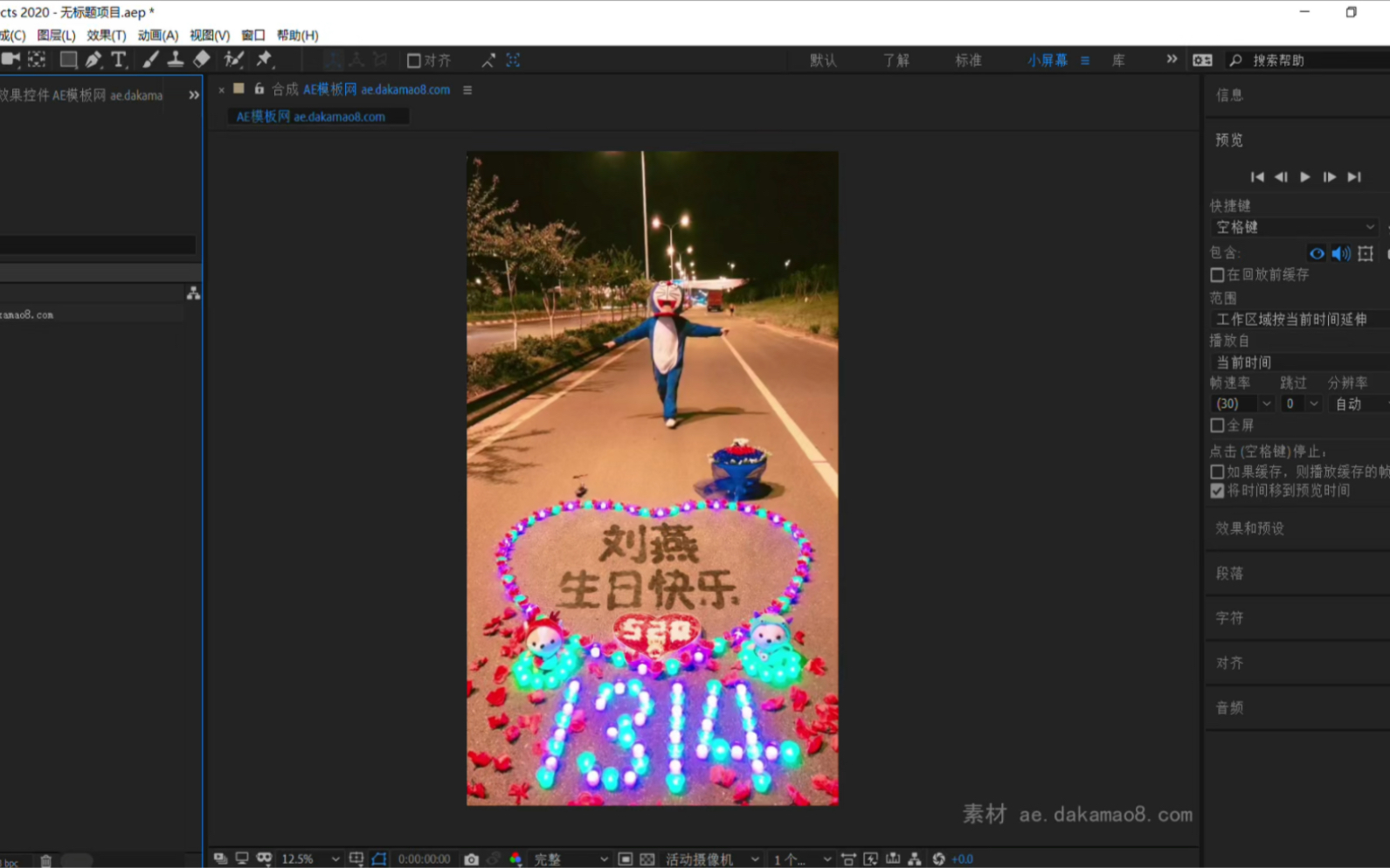Enable 在回放前缓存 checkbox

coord(1217,275)
